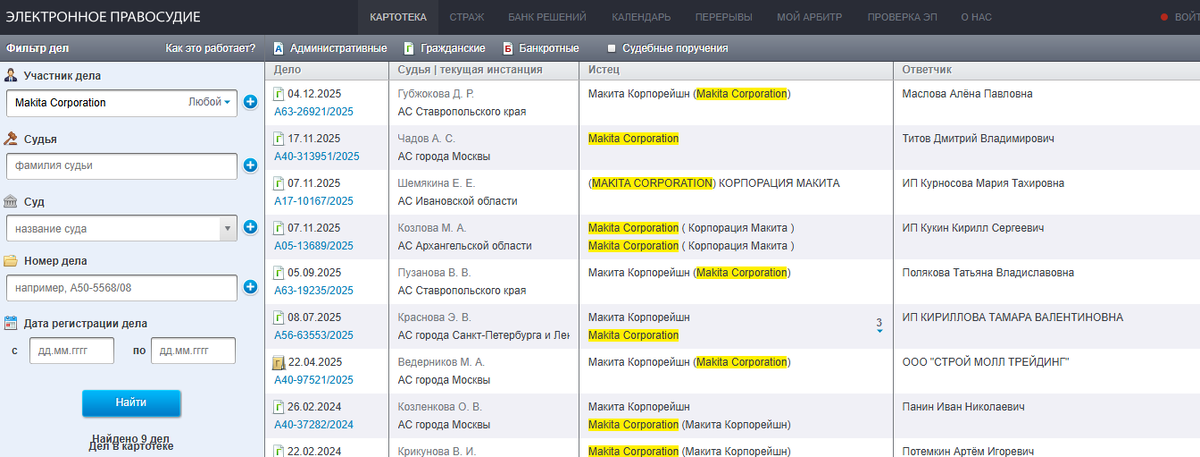Open case А05-13689/2025

(x=313, y=246)
